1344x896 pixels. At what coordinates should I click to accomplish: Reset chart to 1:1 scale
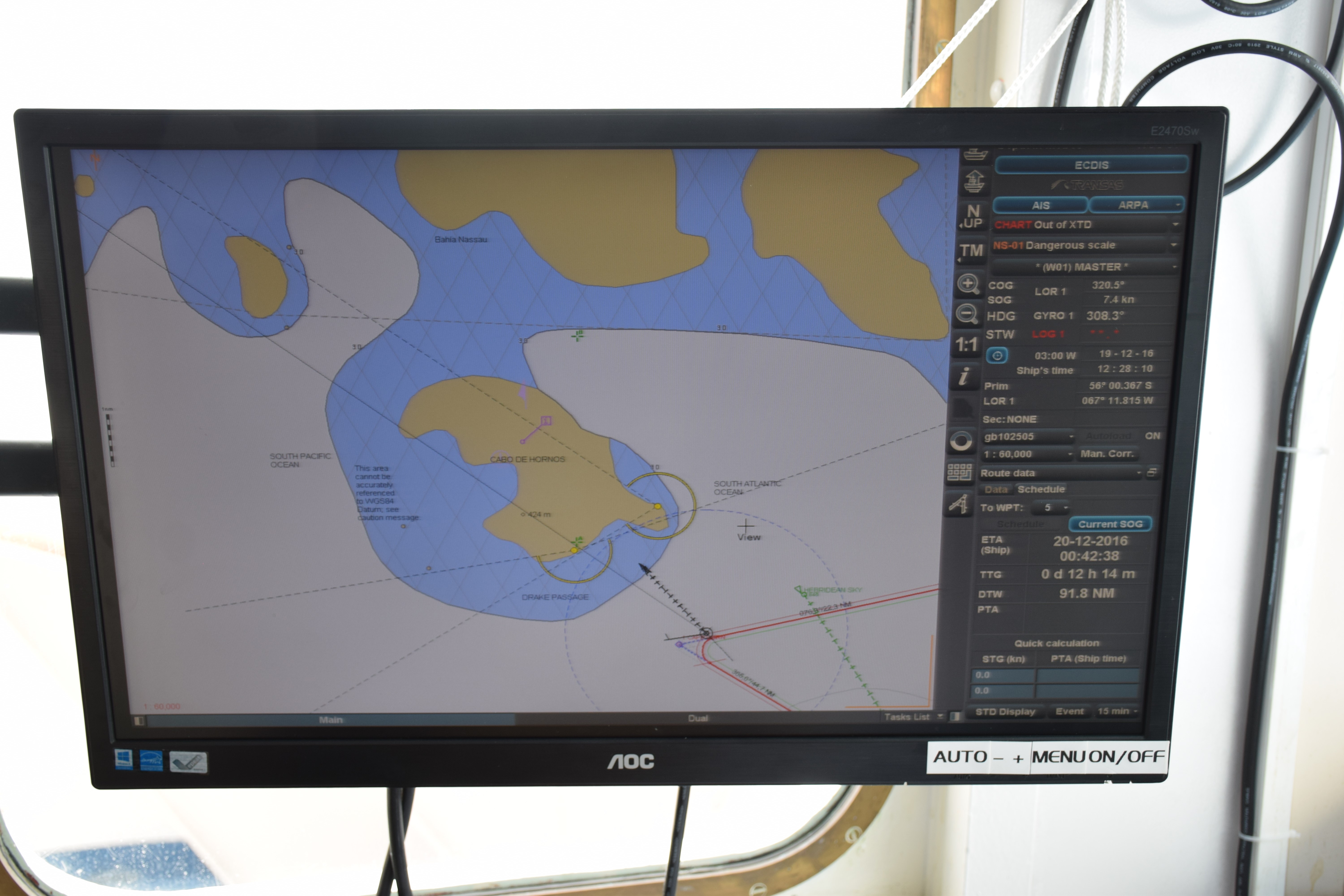point(966,345)
